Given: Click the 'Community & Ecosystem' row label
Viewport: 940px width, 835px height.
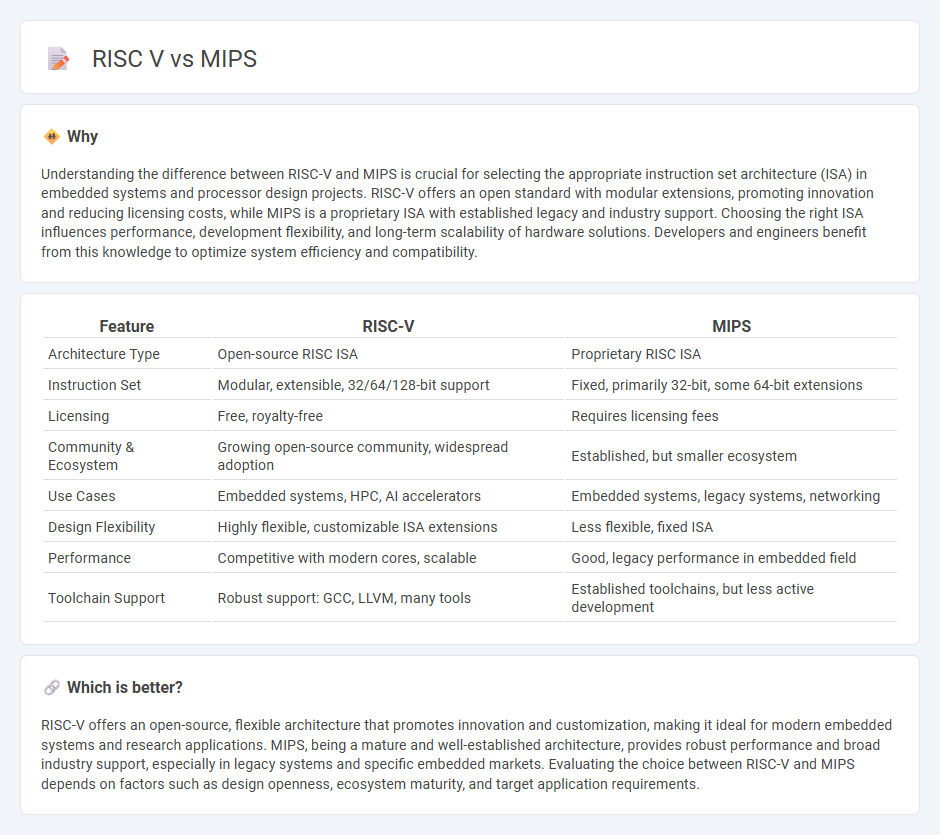Looking at the screenshot, I should 91,456.
